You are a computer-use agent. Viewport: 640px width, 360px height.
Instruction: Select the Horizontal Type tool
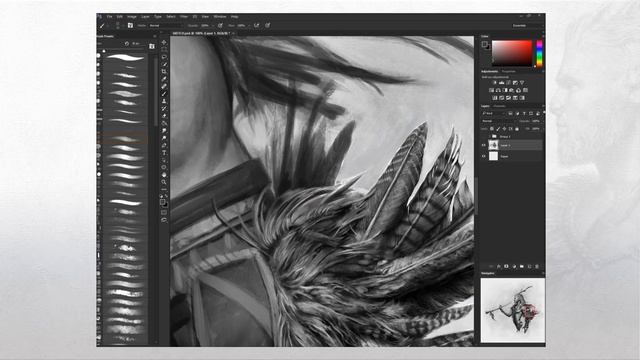(164, 152)
